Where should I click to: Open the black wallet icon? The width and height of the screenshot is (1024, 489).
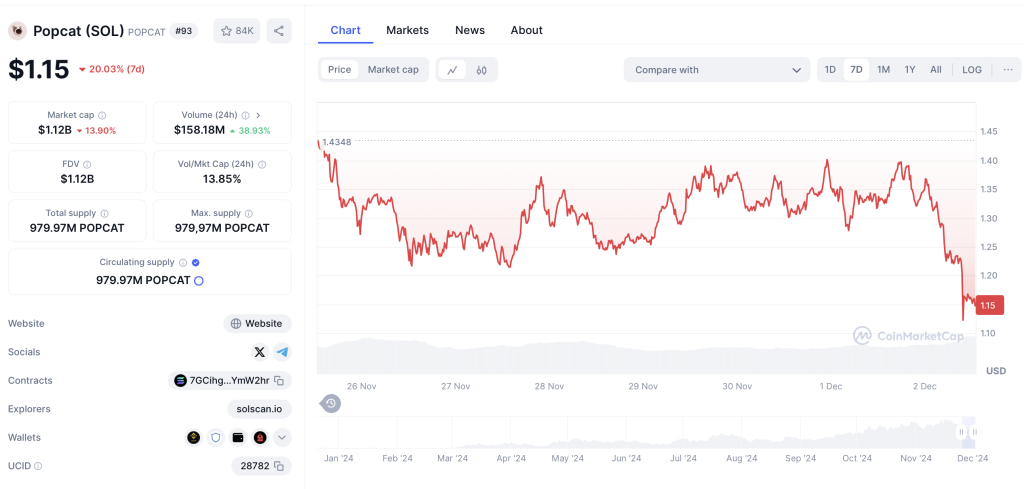coord(238,437)
